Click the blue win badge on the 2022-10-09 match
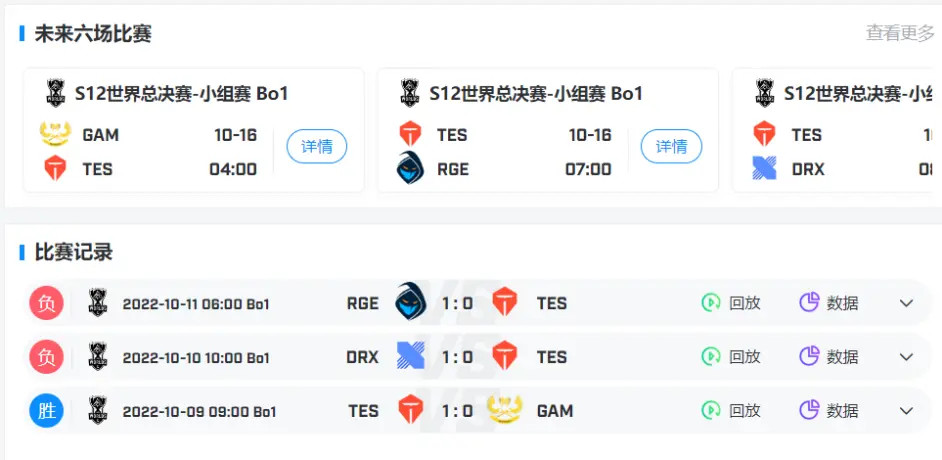 coord(47,410)
